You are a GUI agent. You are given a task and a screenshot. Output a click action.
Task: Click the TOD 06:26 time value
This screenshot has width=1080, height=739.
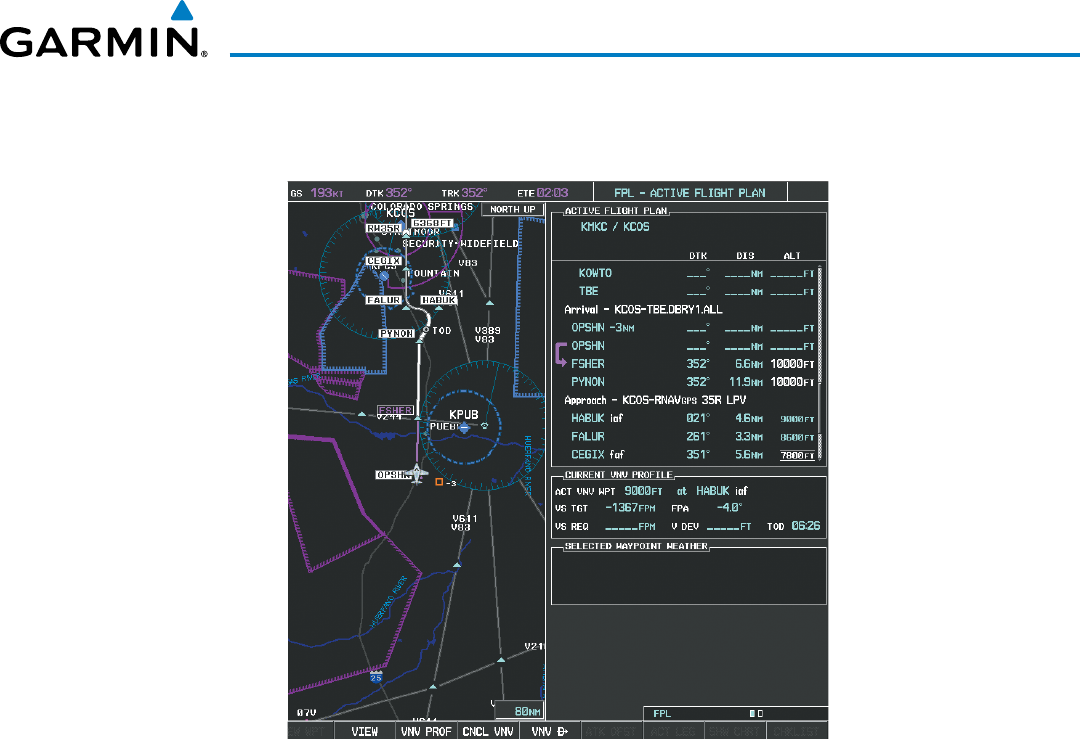(805, 525)
